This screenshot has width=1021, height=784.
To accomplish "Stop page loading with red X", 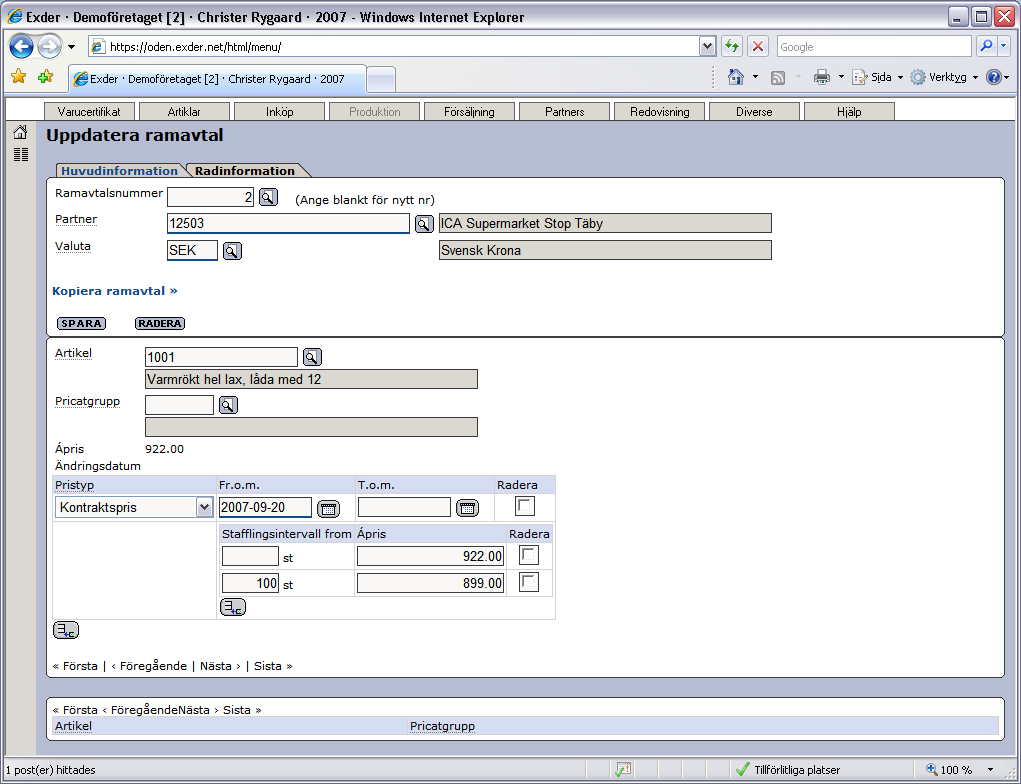I will click(758, 46).
